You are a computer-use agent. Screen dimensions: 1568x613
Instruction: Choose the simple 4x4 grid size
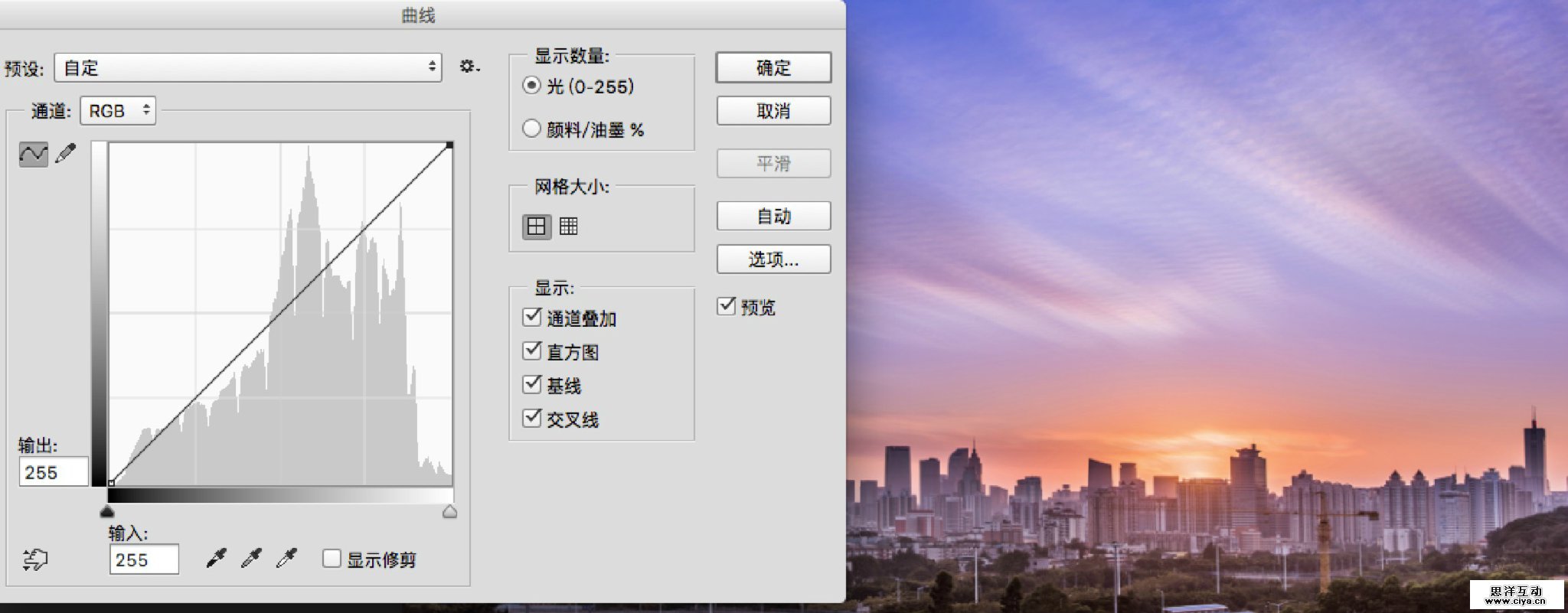point(536,227)
